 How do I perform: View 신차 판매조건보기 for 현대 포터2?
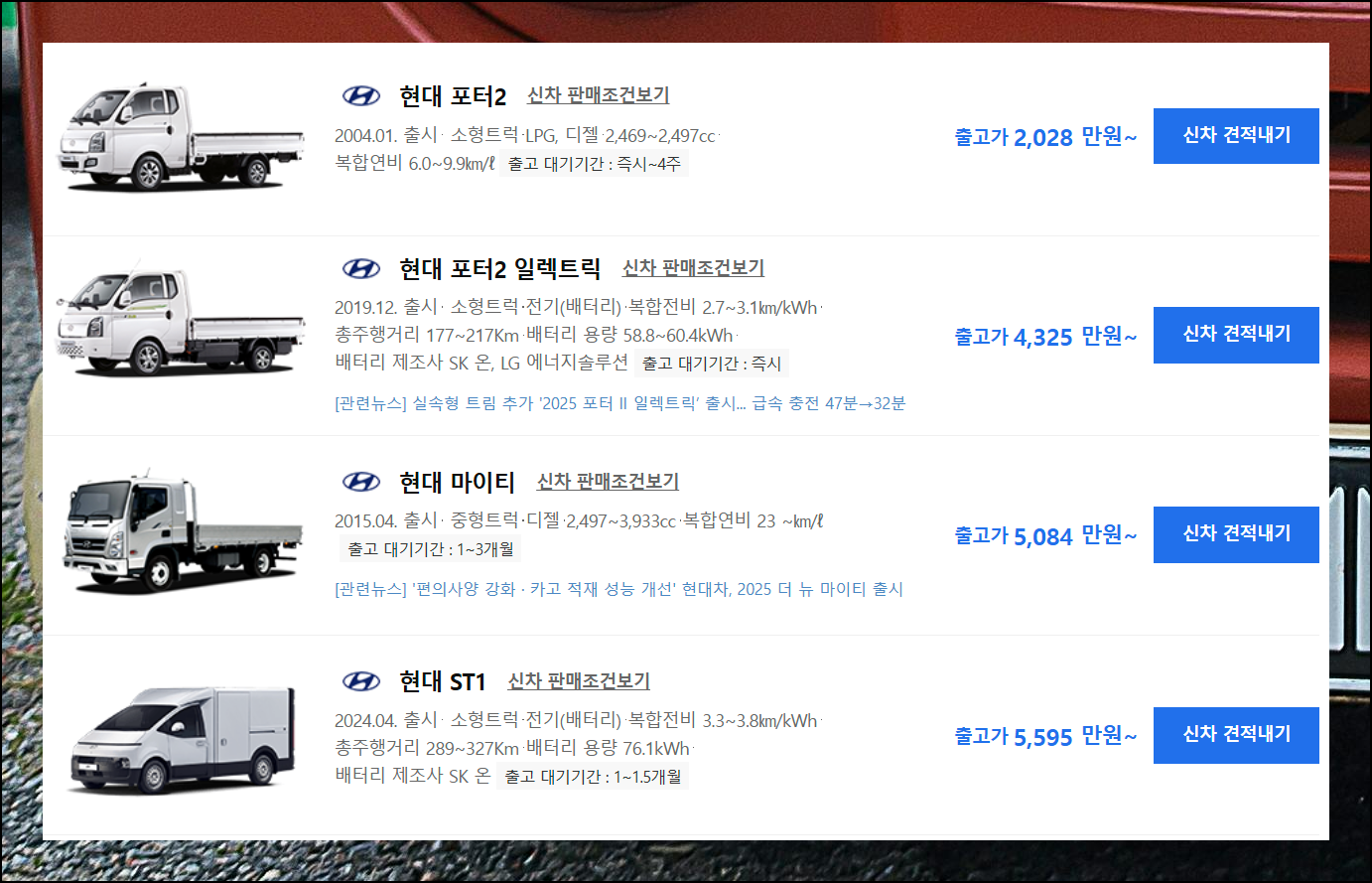point(598,95)
